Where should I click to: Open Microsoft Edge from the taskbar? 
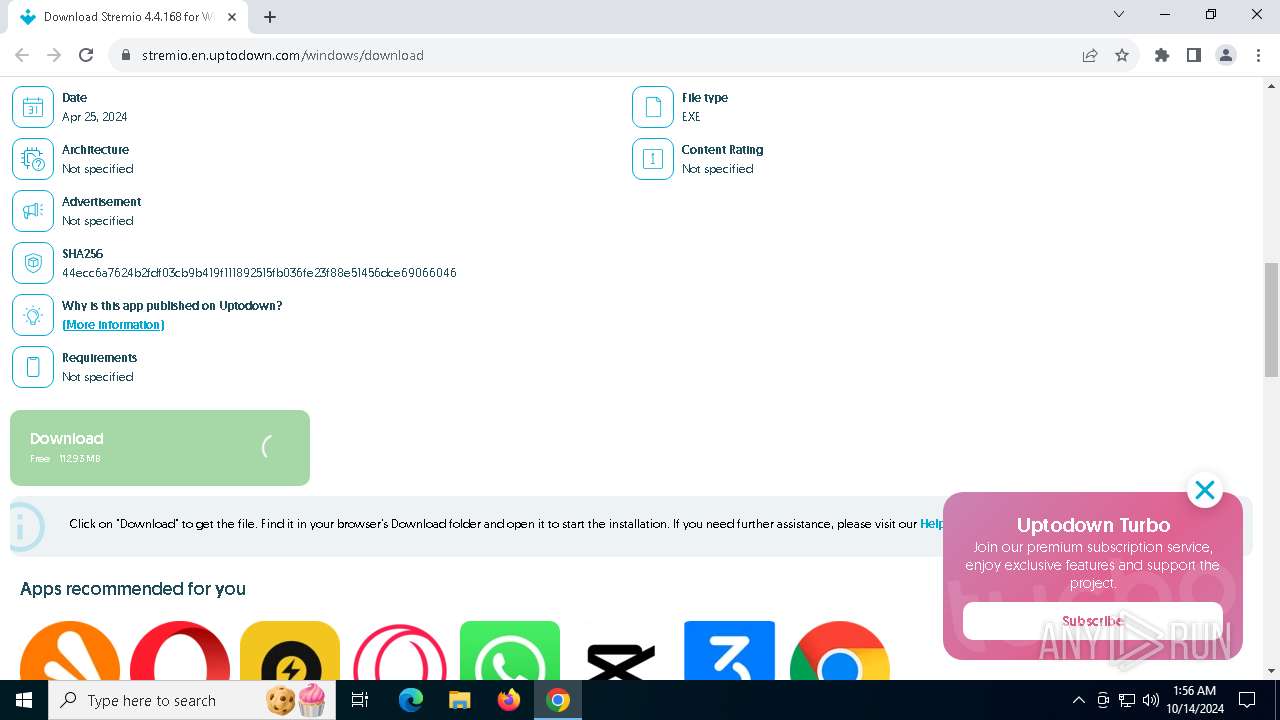(411, 700)
